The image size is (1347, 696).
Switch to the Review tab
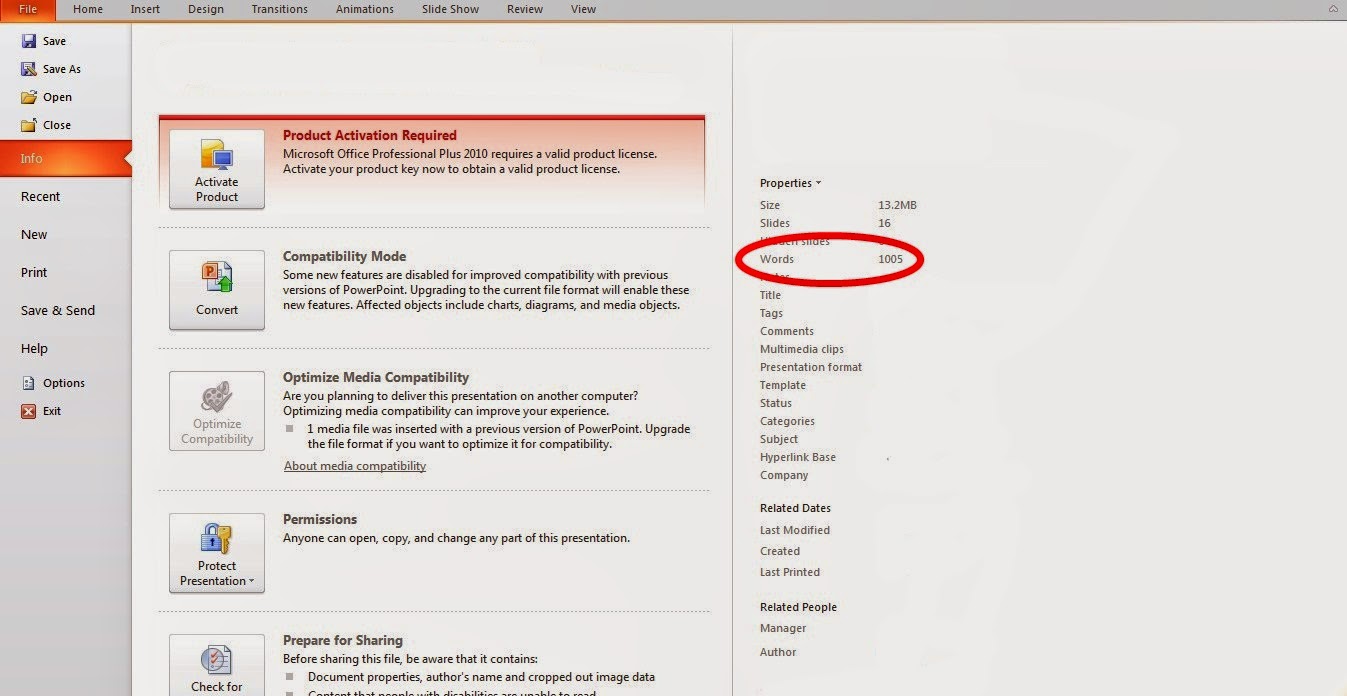(525, 9)
